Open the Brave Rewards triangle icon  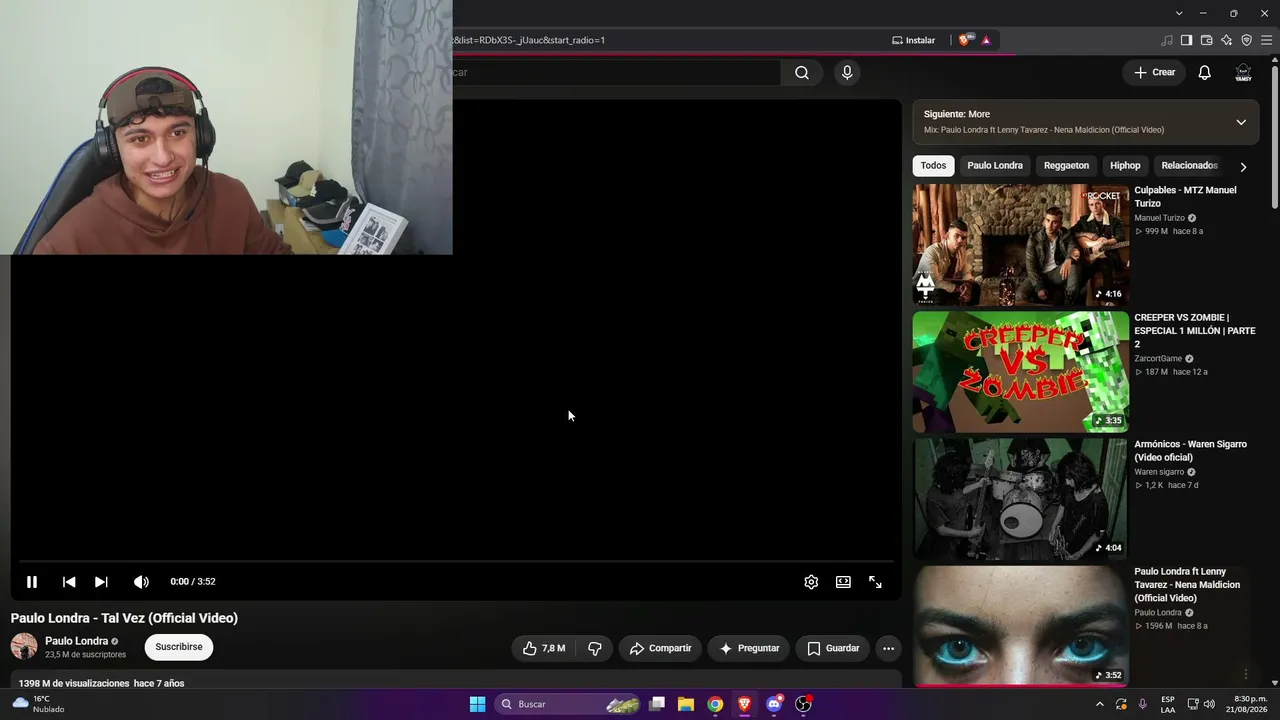pyautogui.click(x=986, y=40)
